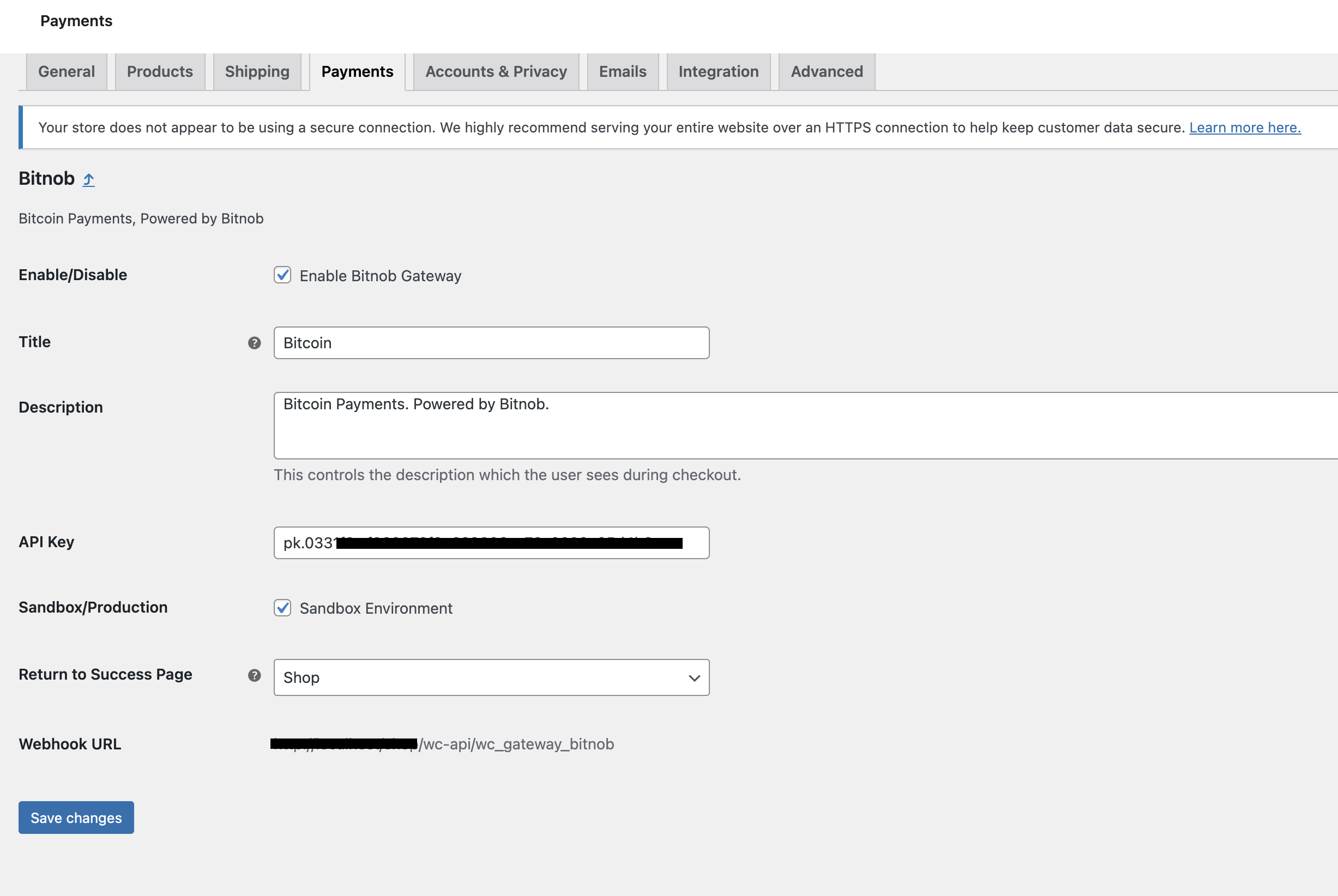Open the Shipping tab

[x=257, y=72]
